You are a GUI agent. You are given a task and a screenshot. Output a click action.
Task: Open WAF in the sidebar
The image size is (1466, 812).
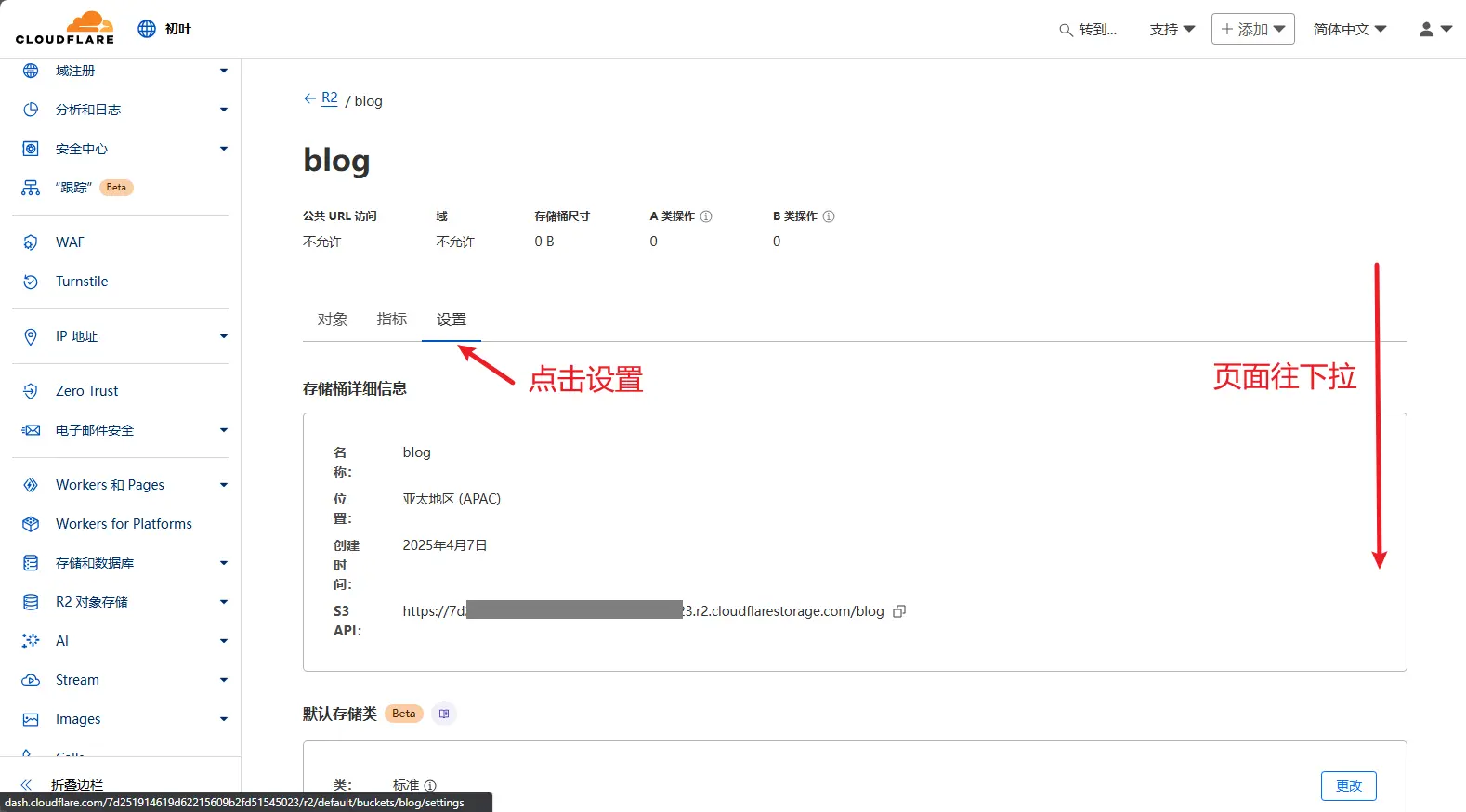pyautogui.click(x=70, y=242)
